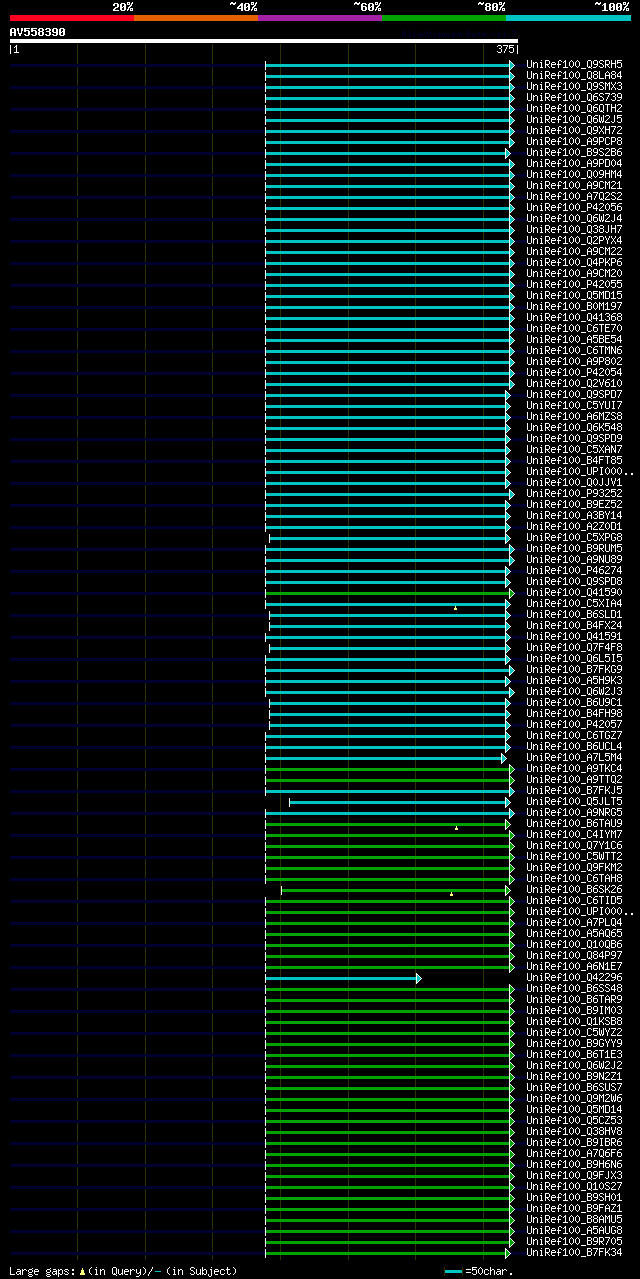640x1279 pixels.
Task: Open hit UniRef100_Q9SMX3
Action: 574,86
